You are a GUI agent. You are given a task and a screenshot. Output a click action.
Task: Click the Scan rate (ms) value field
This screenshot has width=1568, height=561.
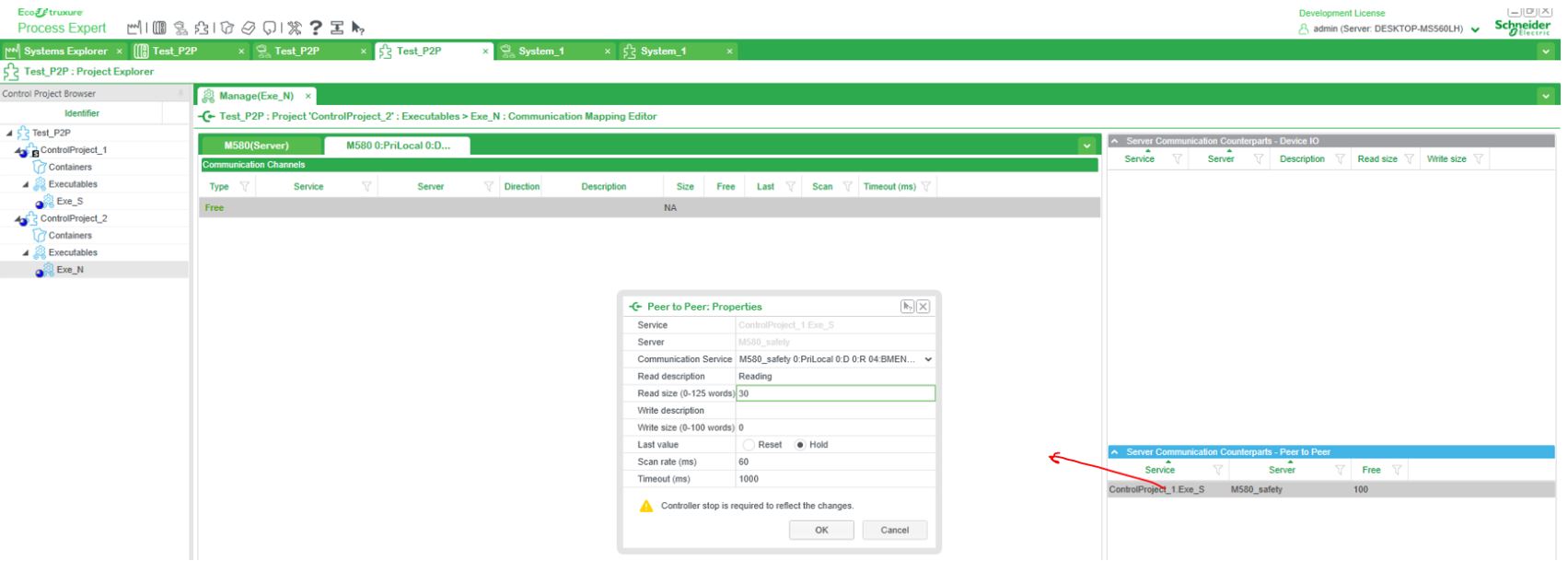(835, 462)
